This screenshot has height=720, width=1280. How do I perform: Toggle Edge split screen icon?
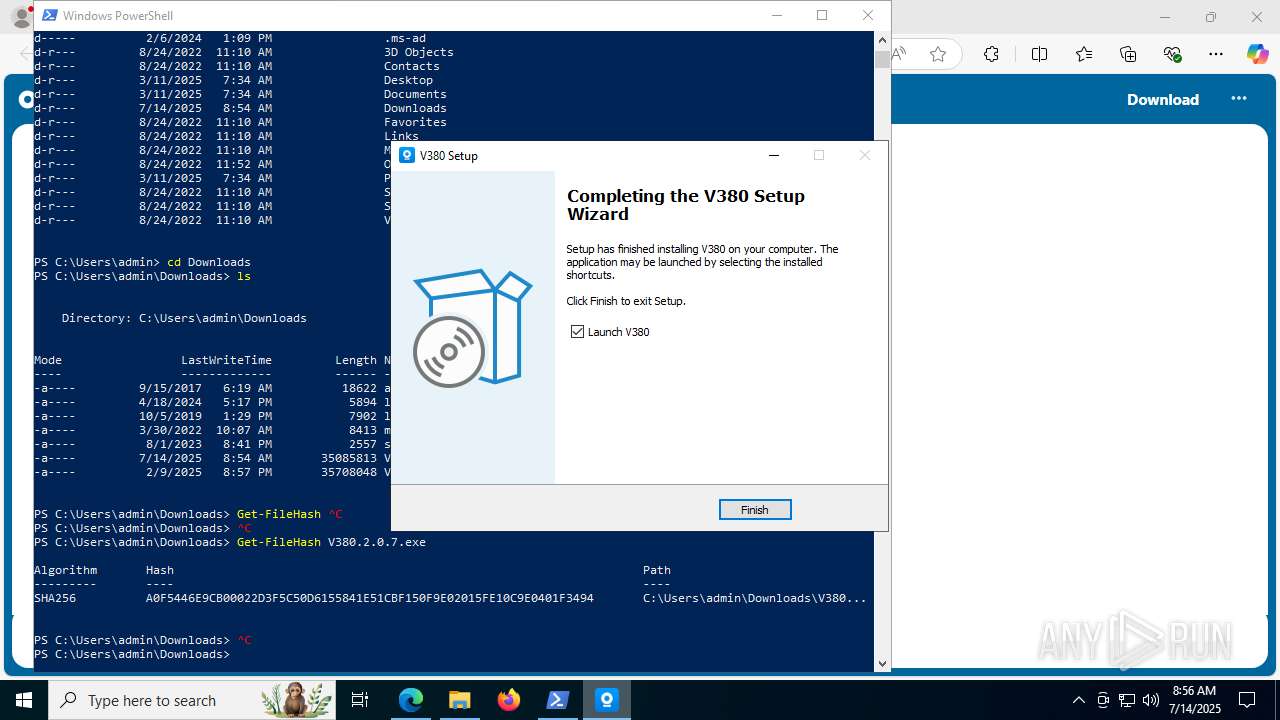click(x=1039, y=54)
